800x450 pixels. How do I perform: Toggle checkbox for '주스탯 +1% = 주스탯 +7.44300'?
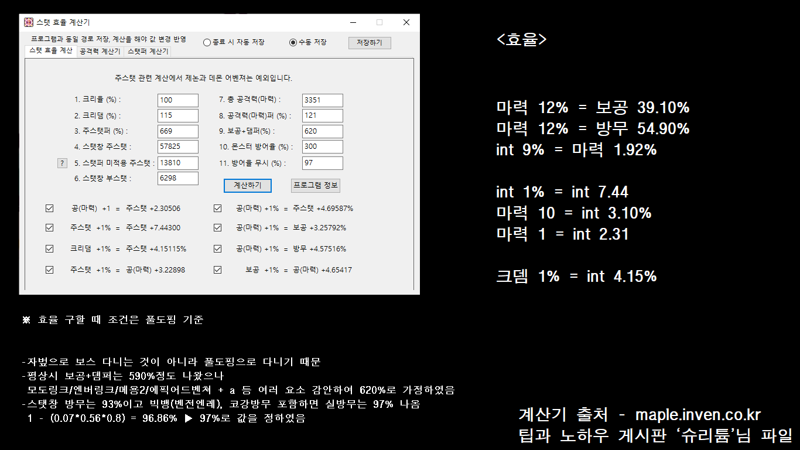tap(49, 228)
